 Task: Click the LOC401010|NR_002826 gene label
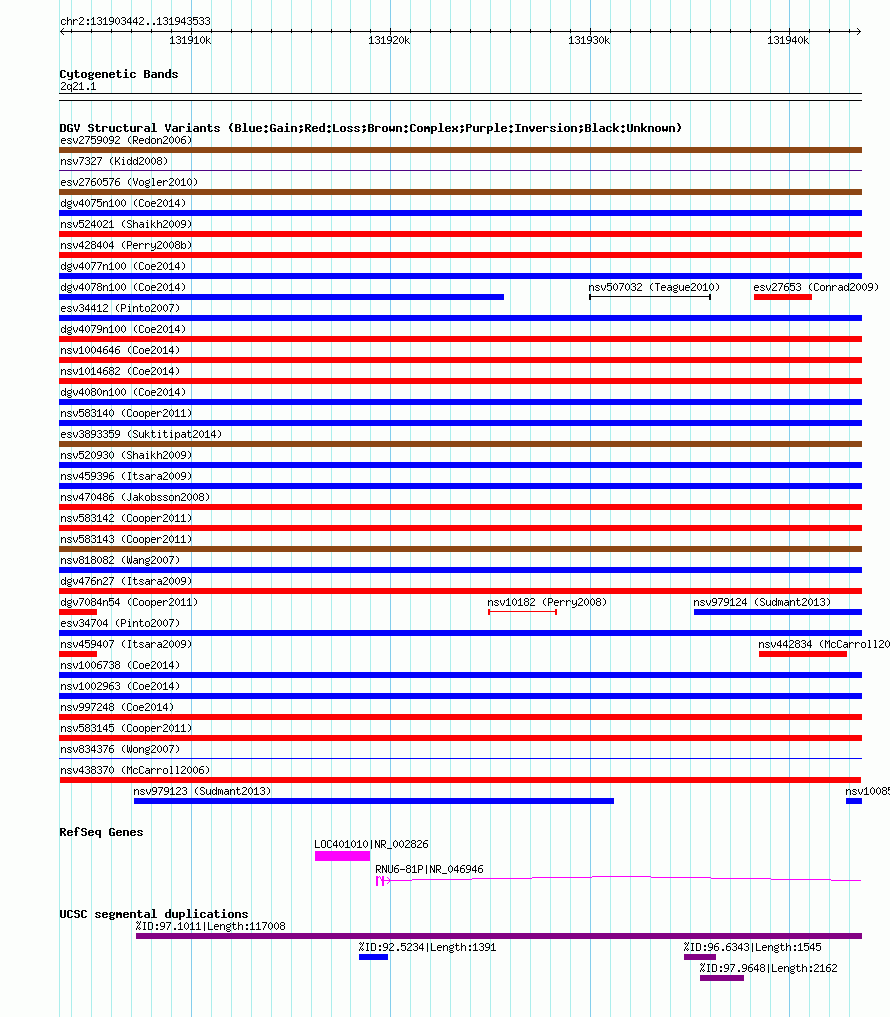click(372, 844)
